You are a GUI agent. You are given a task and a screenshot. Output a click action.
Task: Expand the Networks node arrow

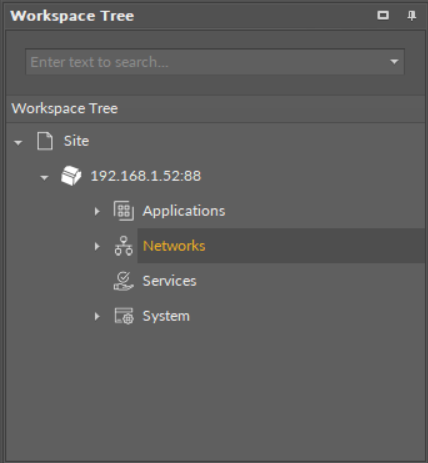[97, 246]
